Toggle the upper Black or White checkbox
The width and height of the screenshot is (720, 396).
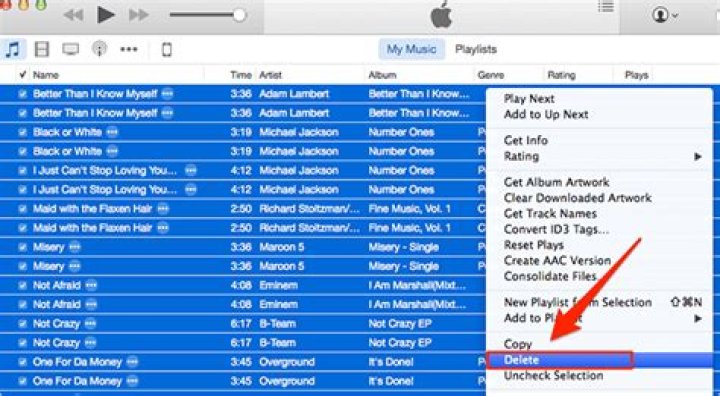pos(22,132)
